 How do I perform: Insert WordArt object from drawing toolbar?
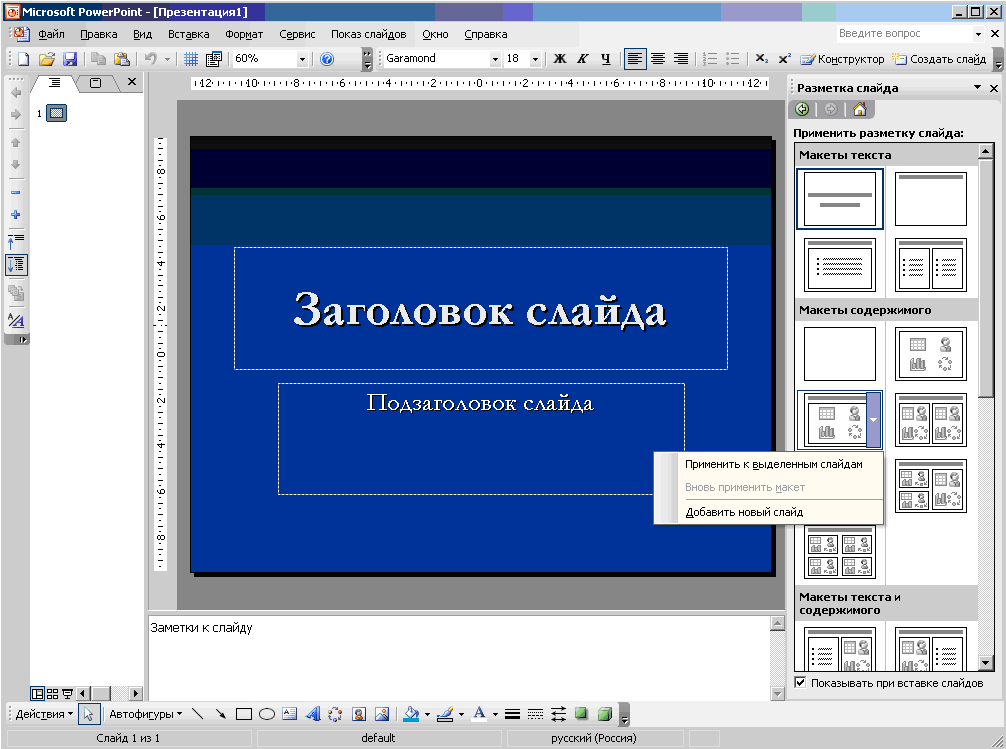coord(312,714)
